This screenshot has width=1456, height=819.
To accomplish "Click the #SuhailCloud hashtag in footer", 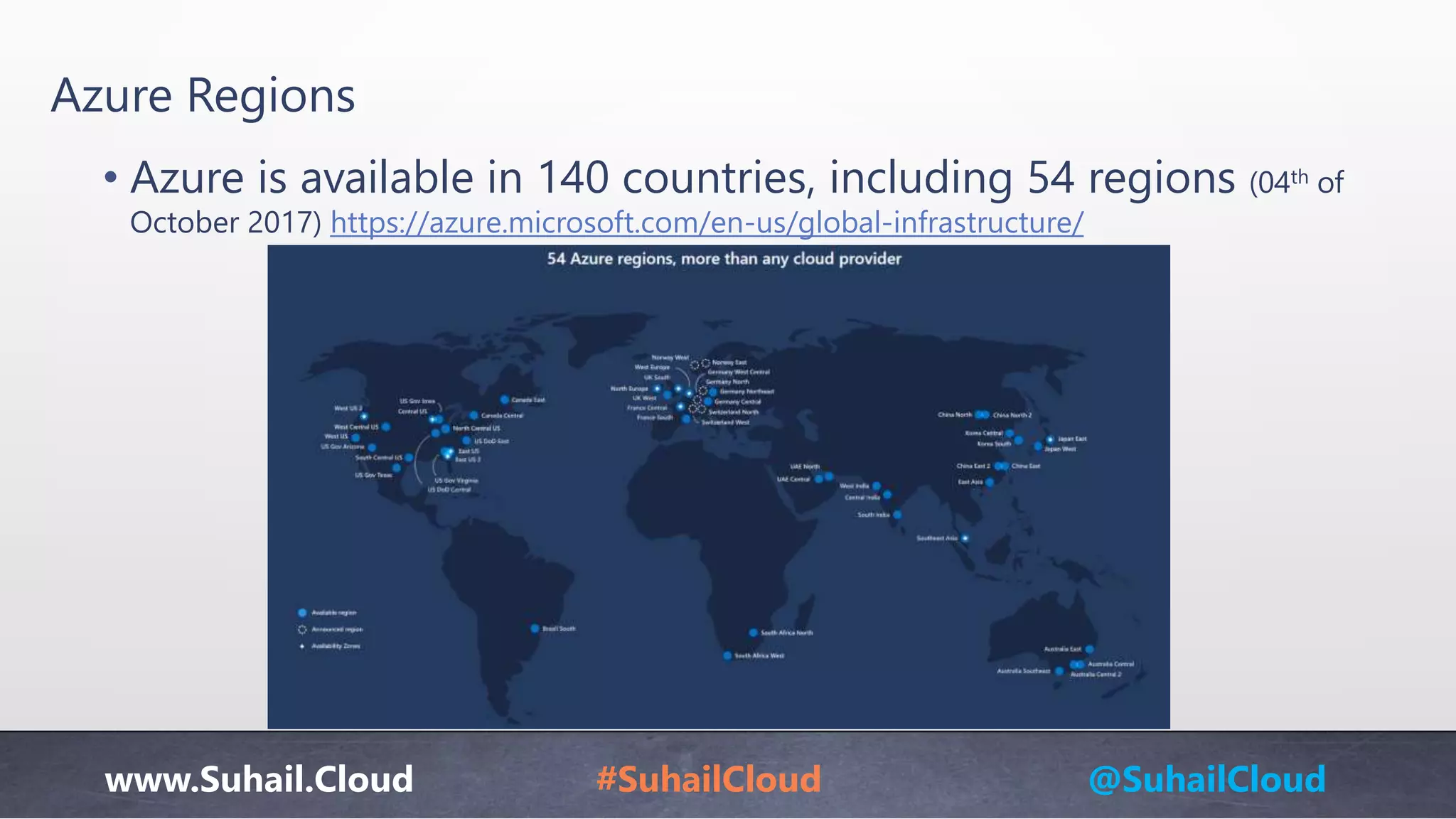I will coord(709,778).
